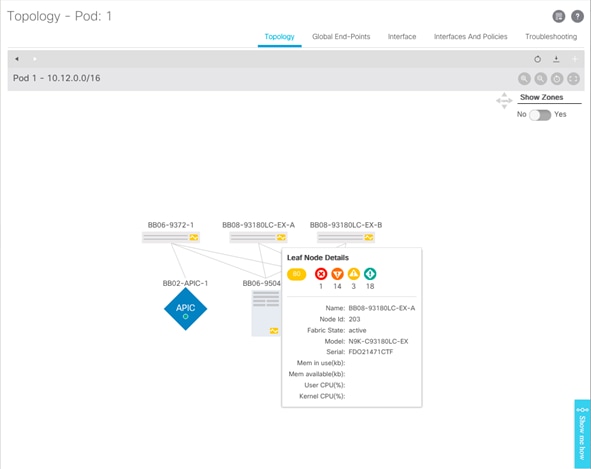Open the Topology tab
Image resolution: width=591 pixels, height=469 pixels.
tap(279, 37)
